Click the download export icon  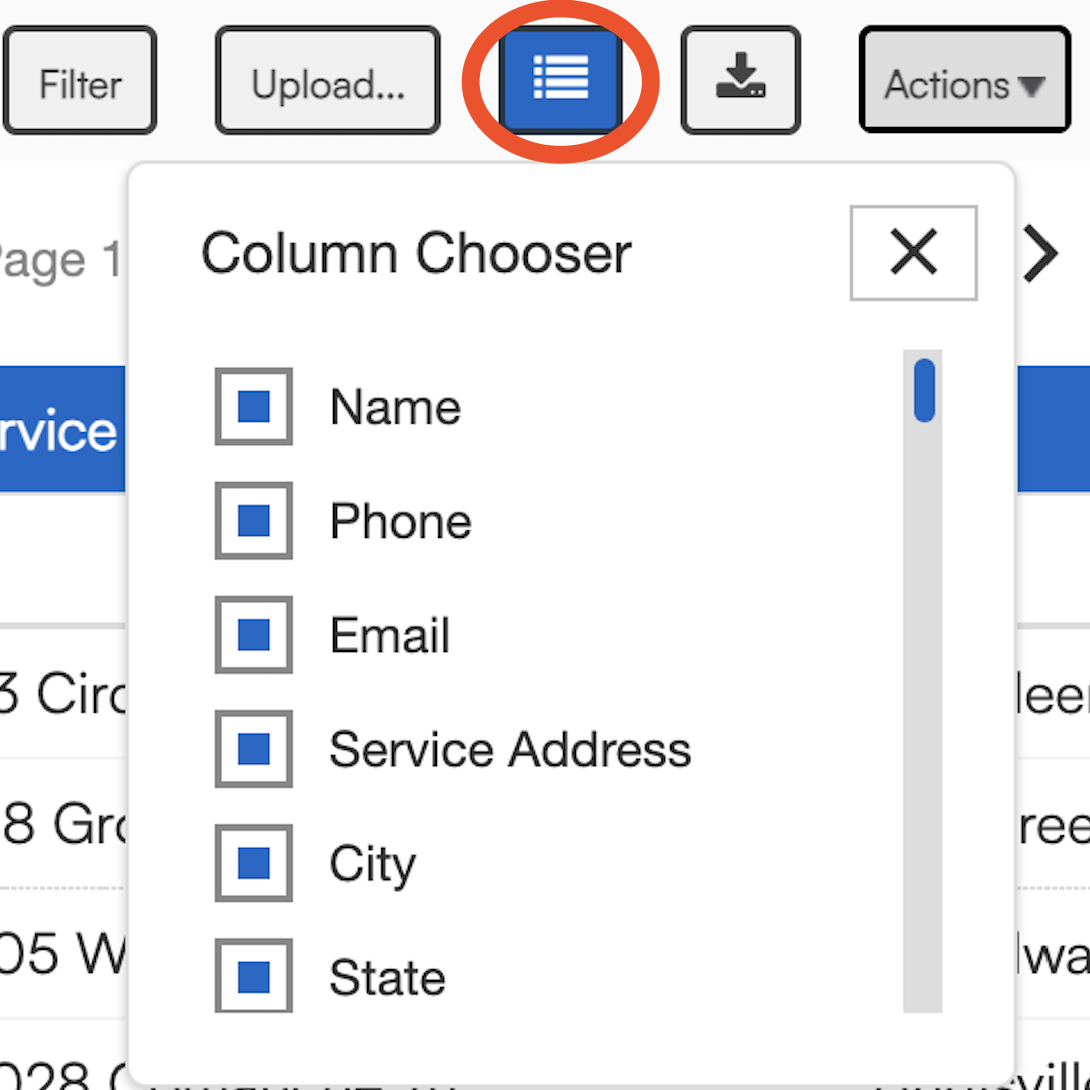740,80
